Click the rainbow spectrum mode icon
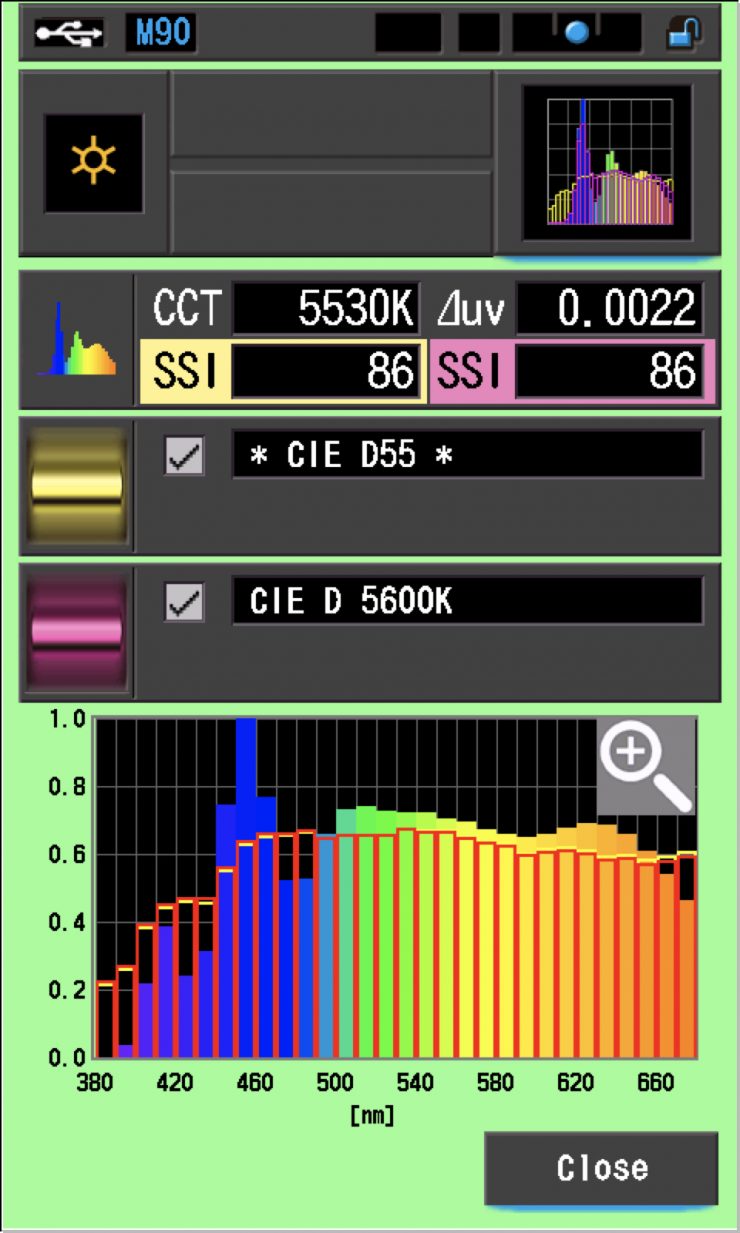The image size is (740, 1233). (x=77, y=340)
